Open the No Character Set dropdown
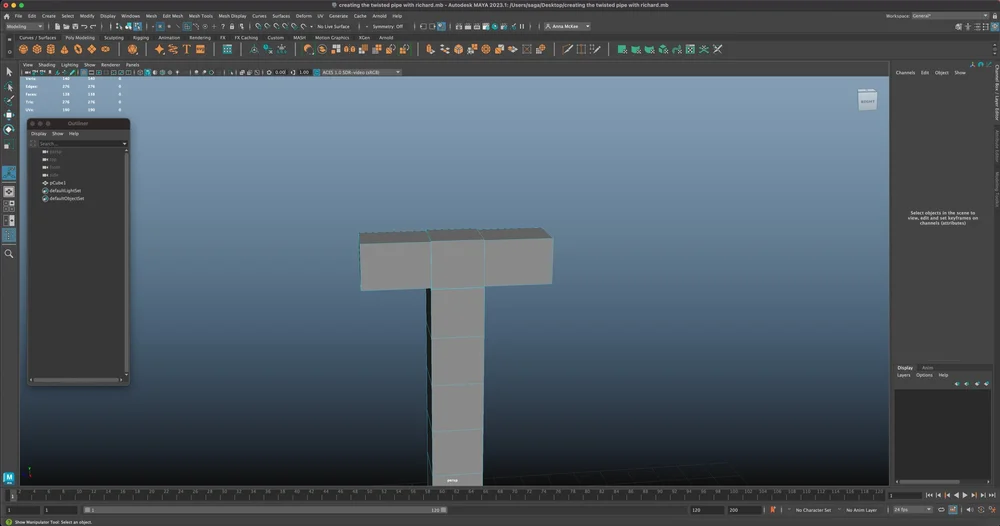This screenshot has width=1000, height=526. pos(812,510)
